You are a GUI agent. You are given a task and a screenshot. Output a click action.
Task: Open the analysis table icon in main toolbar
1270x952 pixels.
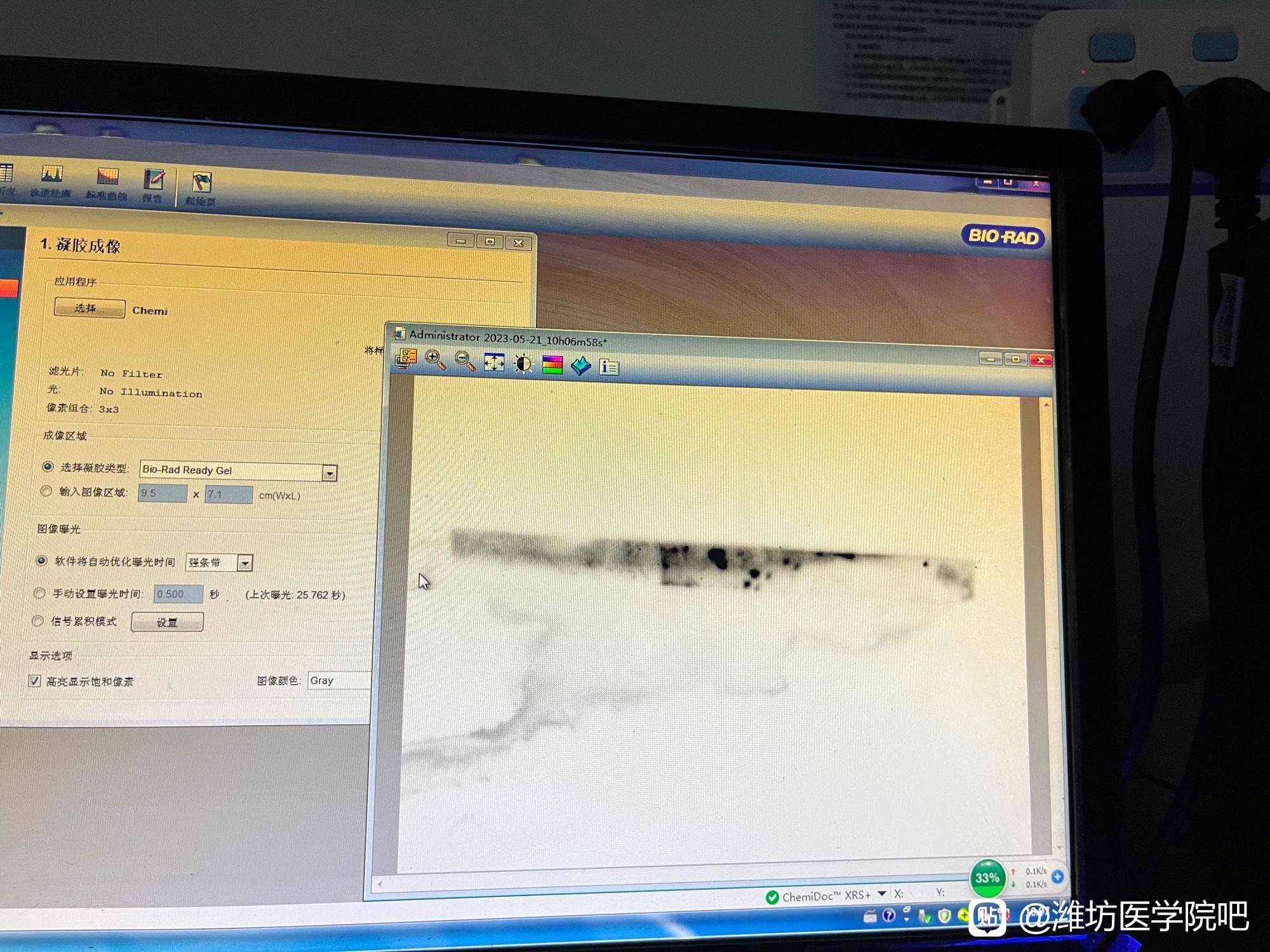pyautogui.click(x=6, y=180)
